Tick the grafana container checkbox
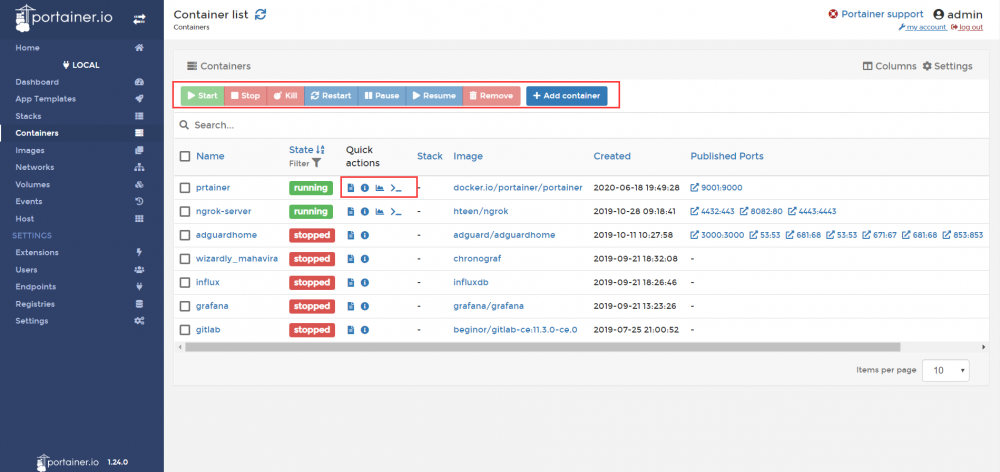 tap(185, 306)
